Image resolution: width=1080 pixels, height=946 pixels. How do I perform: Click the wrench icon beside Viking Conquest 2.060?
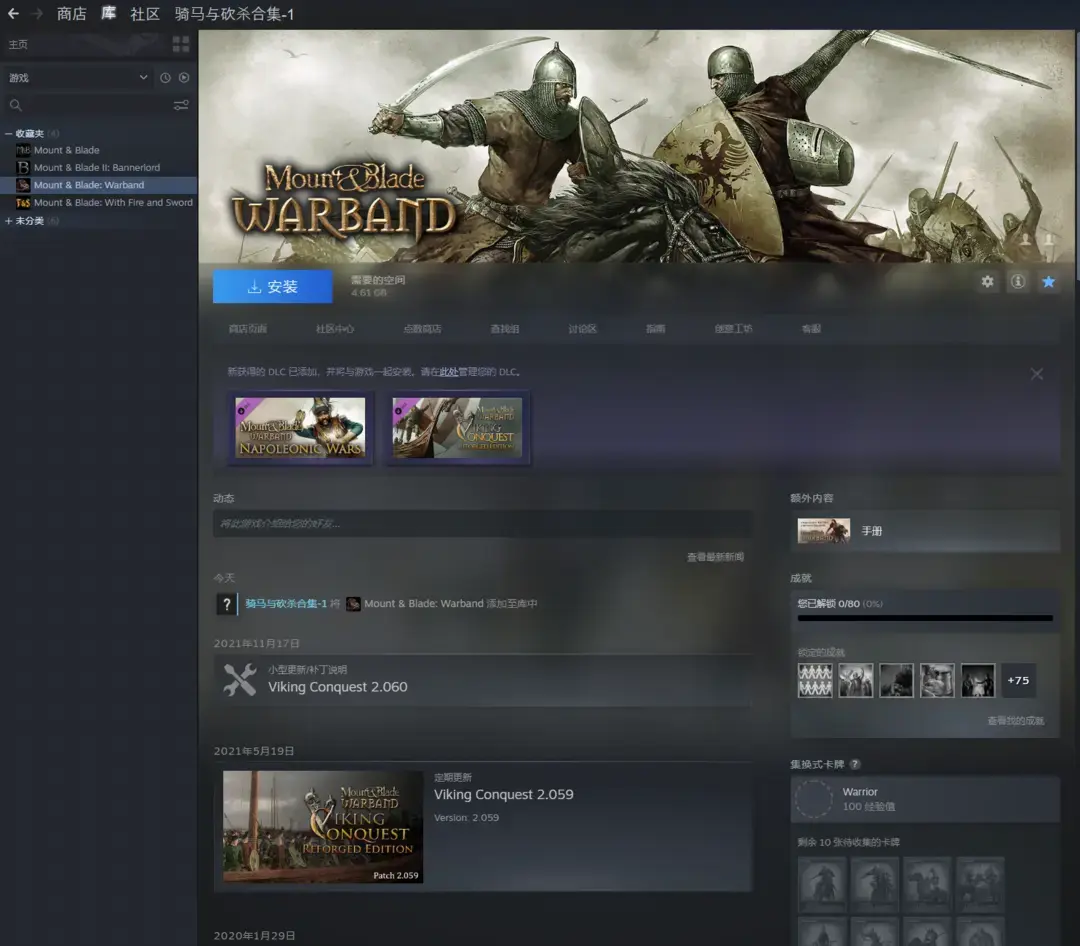click(240, 680)
